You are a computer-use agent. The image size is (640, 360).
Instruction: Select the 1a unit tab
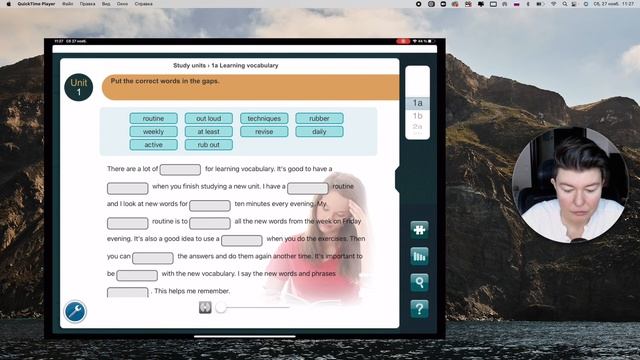coord(417,103)
